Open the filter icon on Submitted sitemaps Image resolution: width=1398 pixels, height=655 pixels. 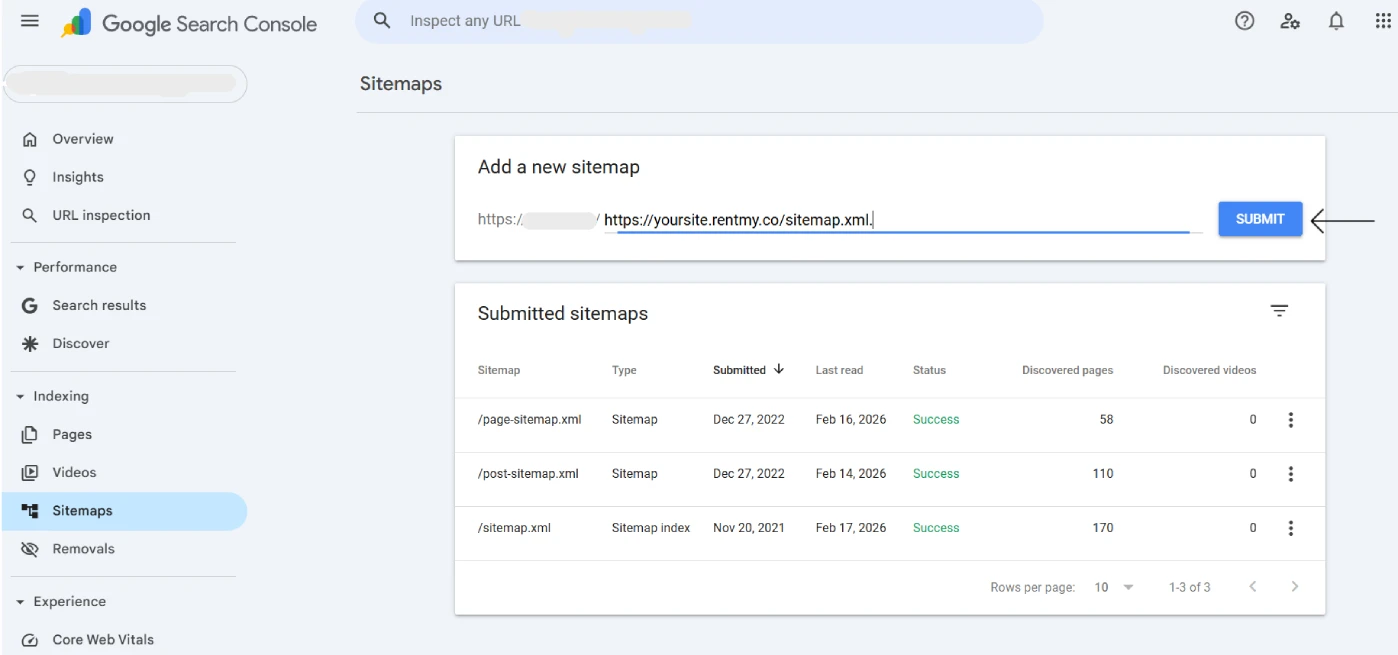point(1279,310)
